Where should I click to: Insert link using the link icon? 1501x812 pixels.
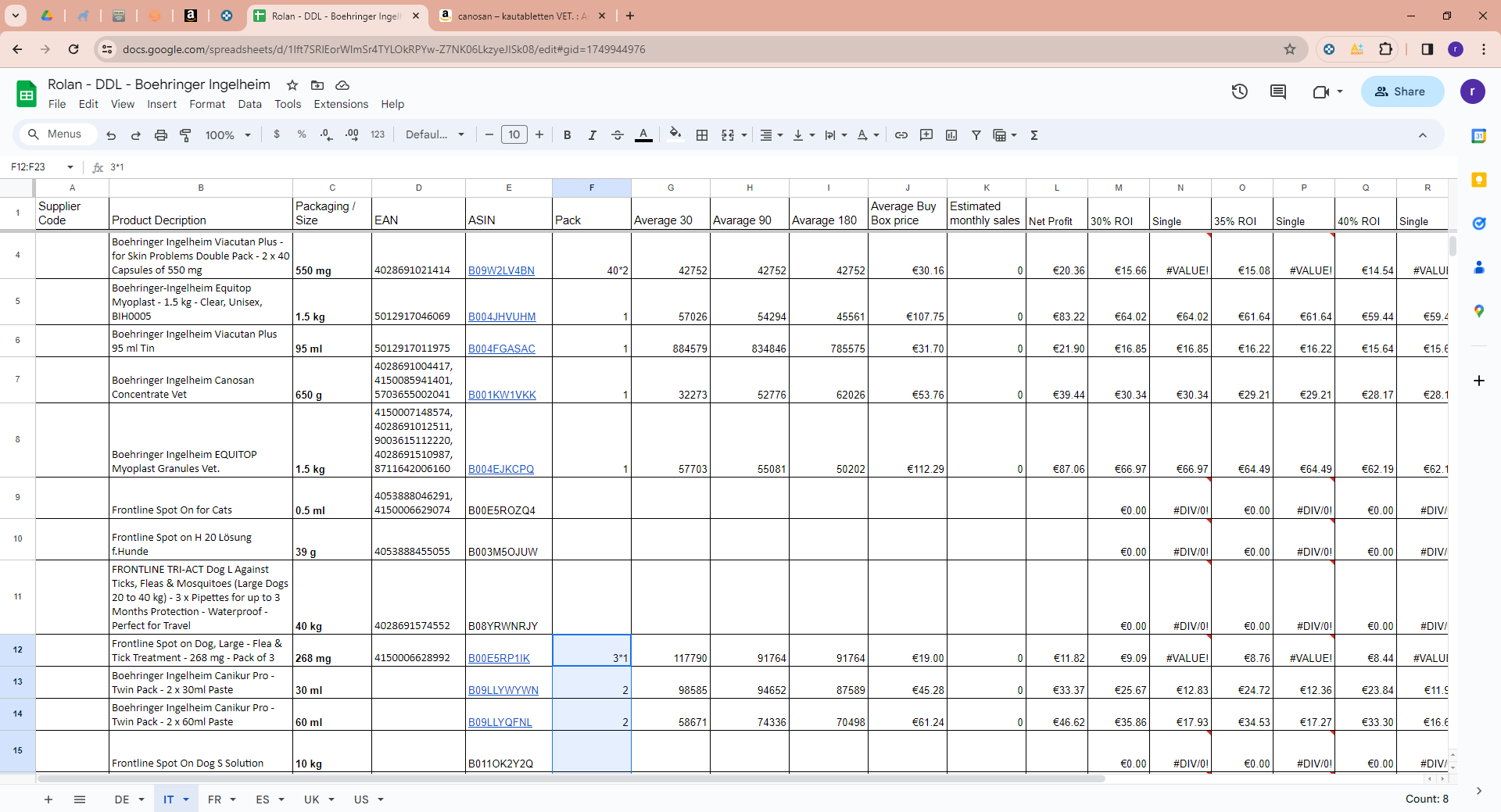(901, 135)
